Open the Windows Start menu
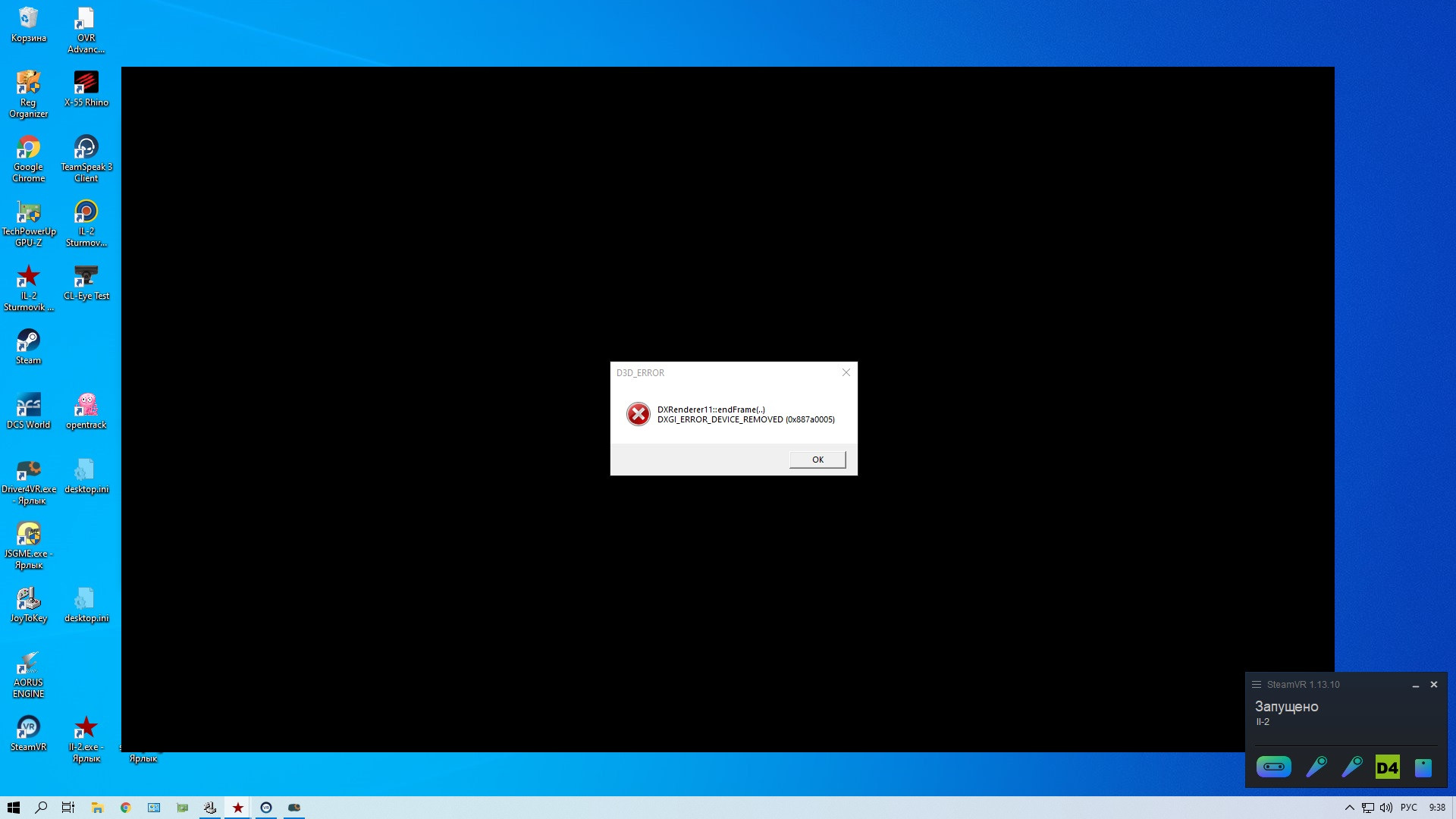The width and height of the screenshot is (1456, 819). (x=13, y=808)
